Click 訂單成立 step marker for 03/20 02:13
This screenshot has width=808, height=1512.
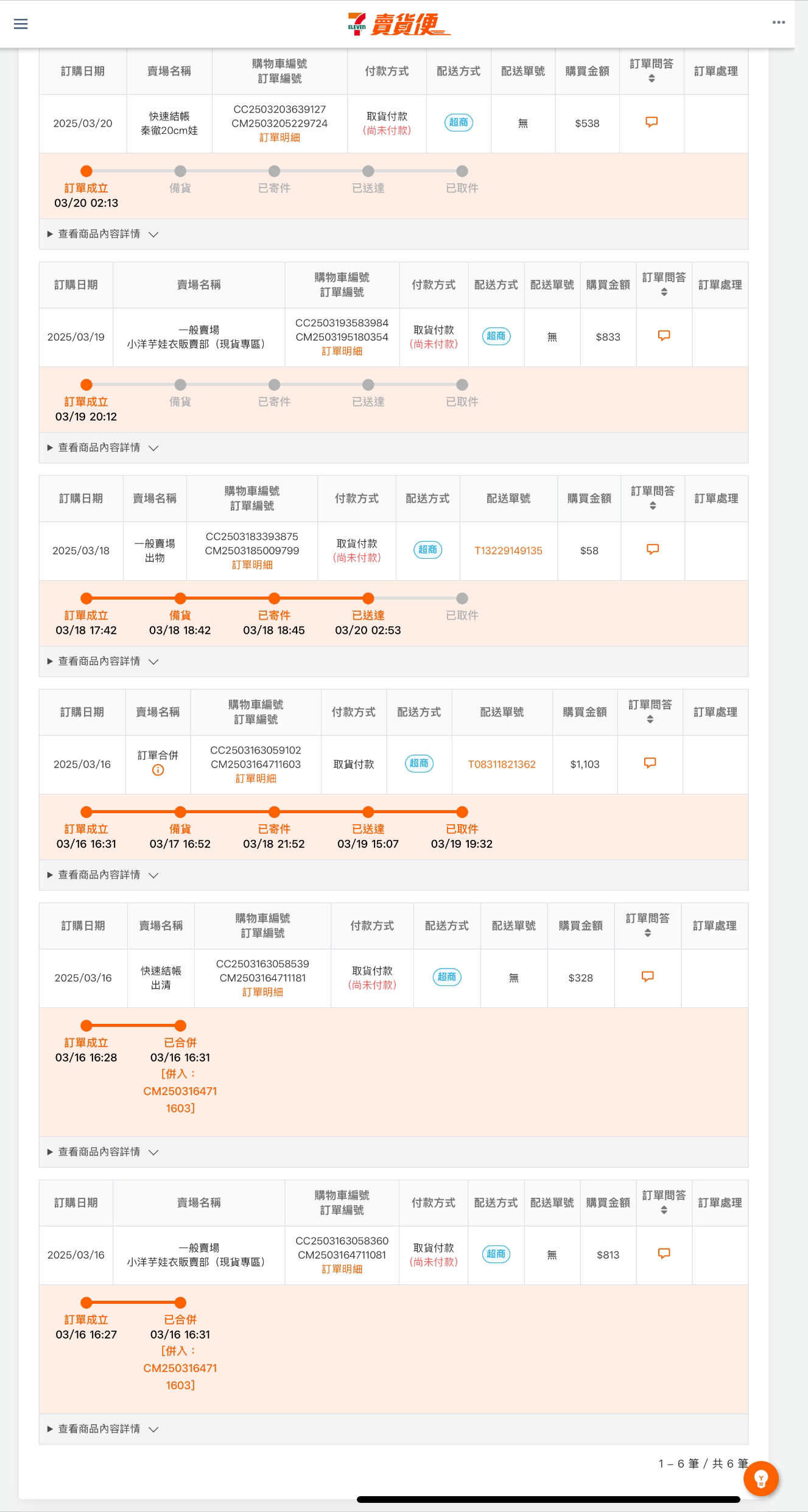point(86,171)
